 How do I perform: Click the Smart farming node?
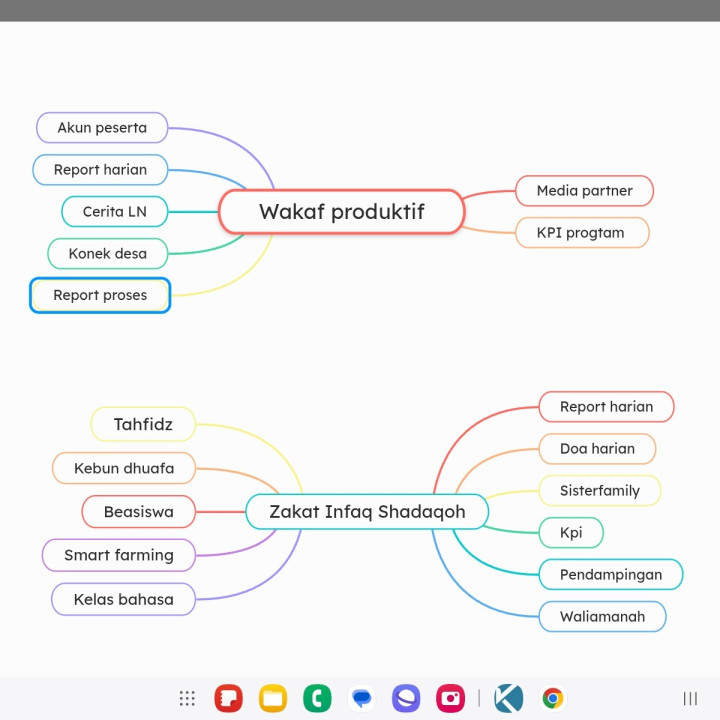(x=119, y=555)
